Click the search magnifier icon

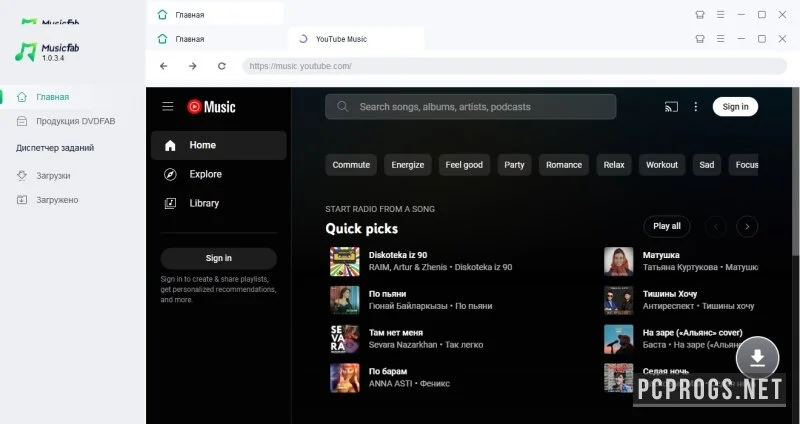point(343,107)
